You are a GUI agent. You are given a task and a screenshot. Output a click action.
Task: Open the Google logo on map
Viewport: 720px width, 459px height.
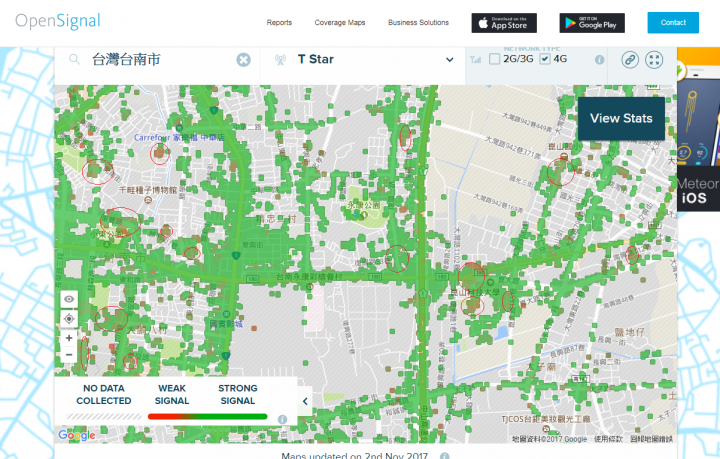(77, 435)
